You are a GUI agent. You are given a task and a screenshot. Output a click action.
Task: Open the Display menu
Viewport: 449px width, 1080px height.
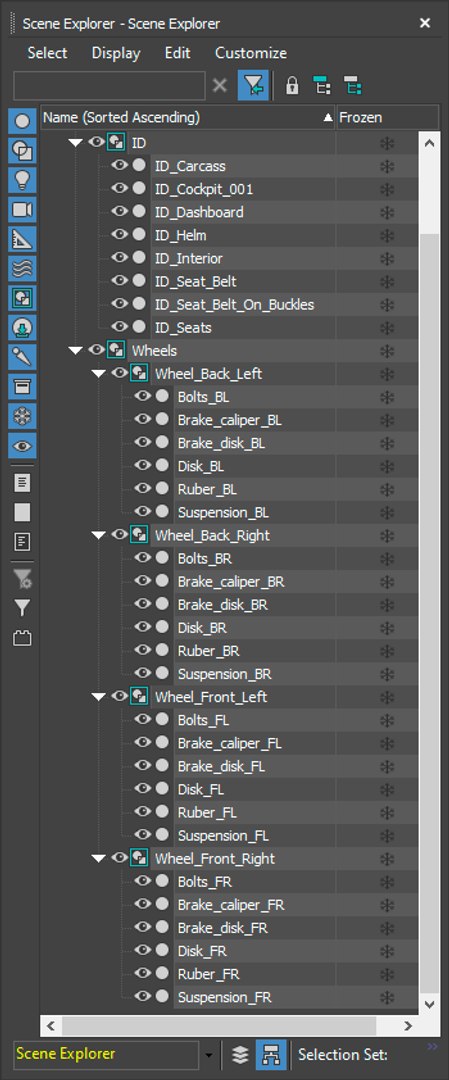(116, 53)
